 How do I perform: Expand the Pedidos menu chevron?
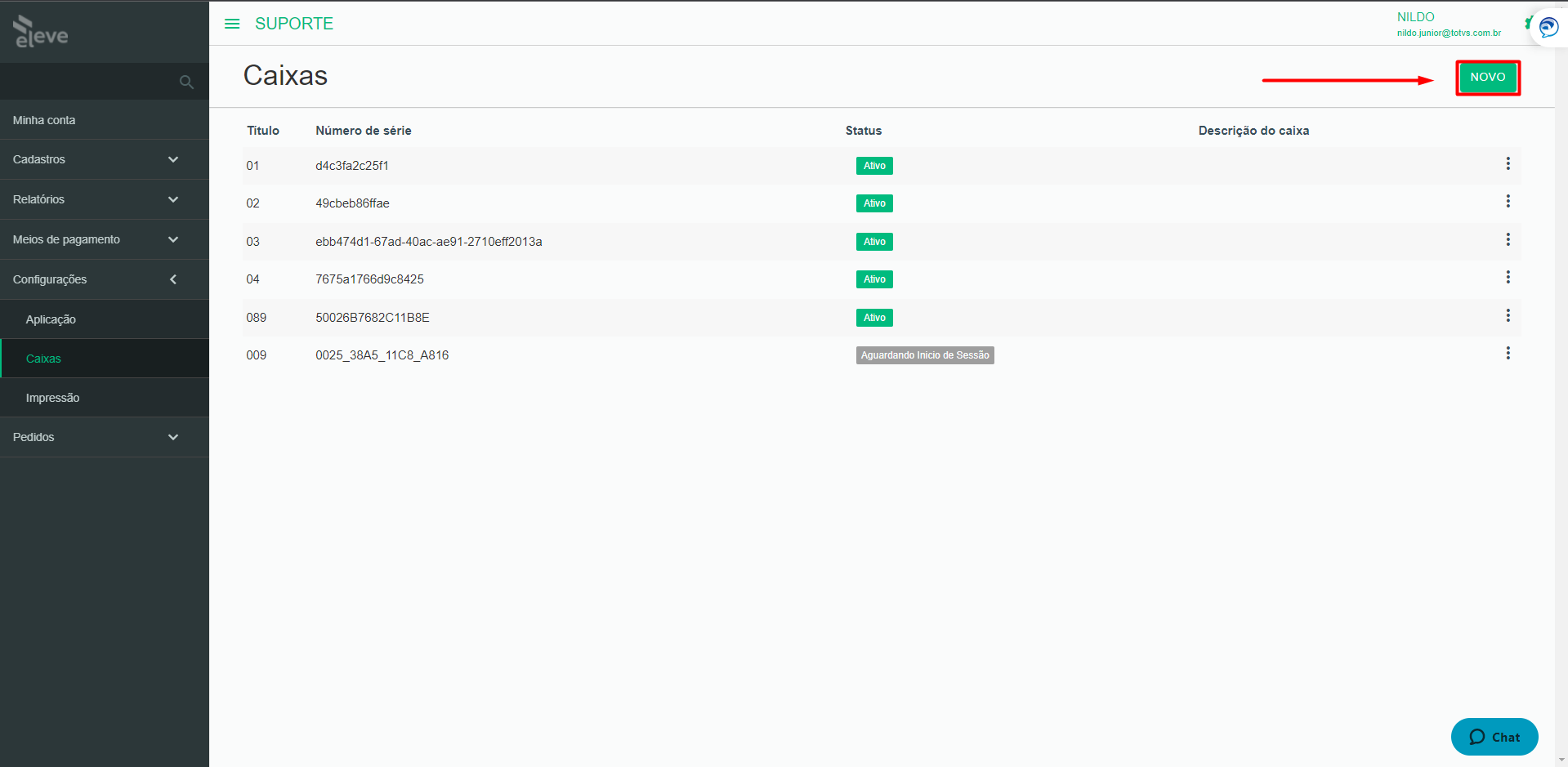(173, 437)
